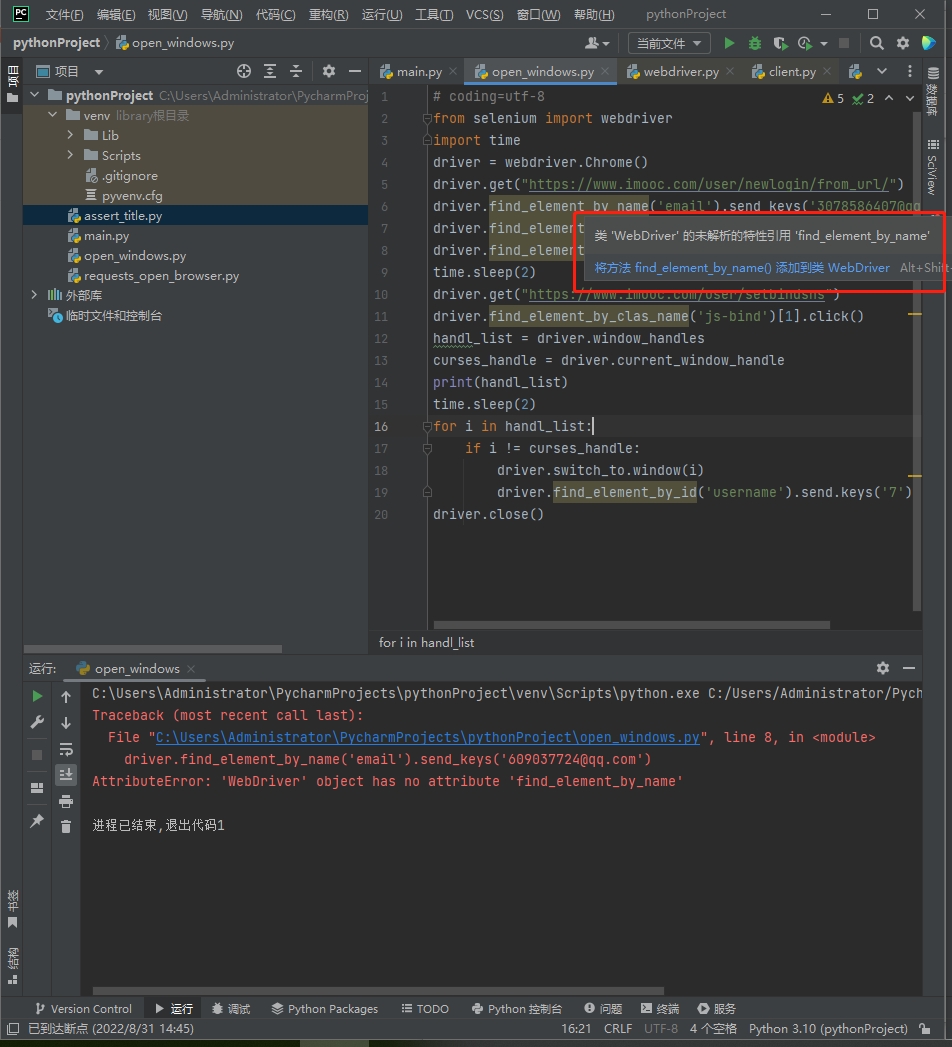Open the TODO tool window

coord(425,1008)
